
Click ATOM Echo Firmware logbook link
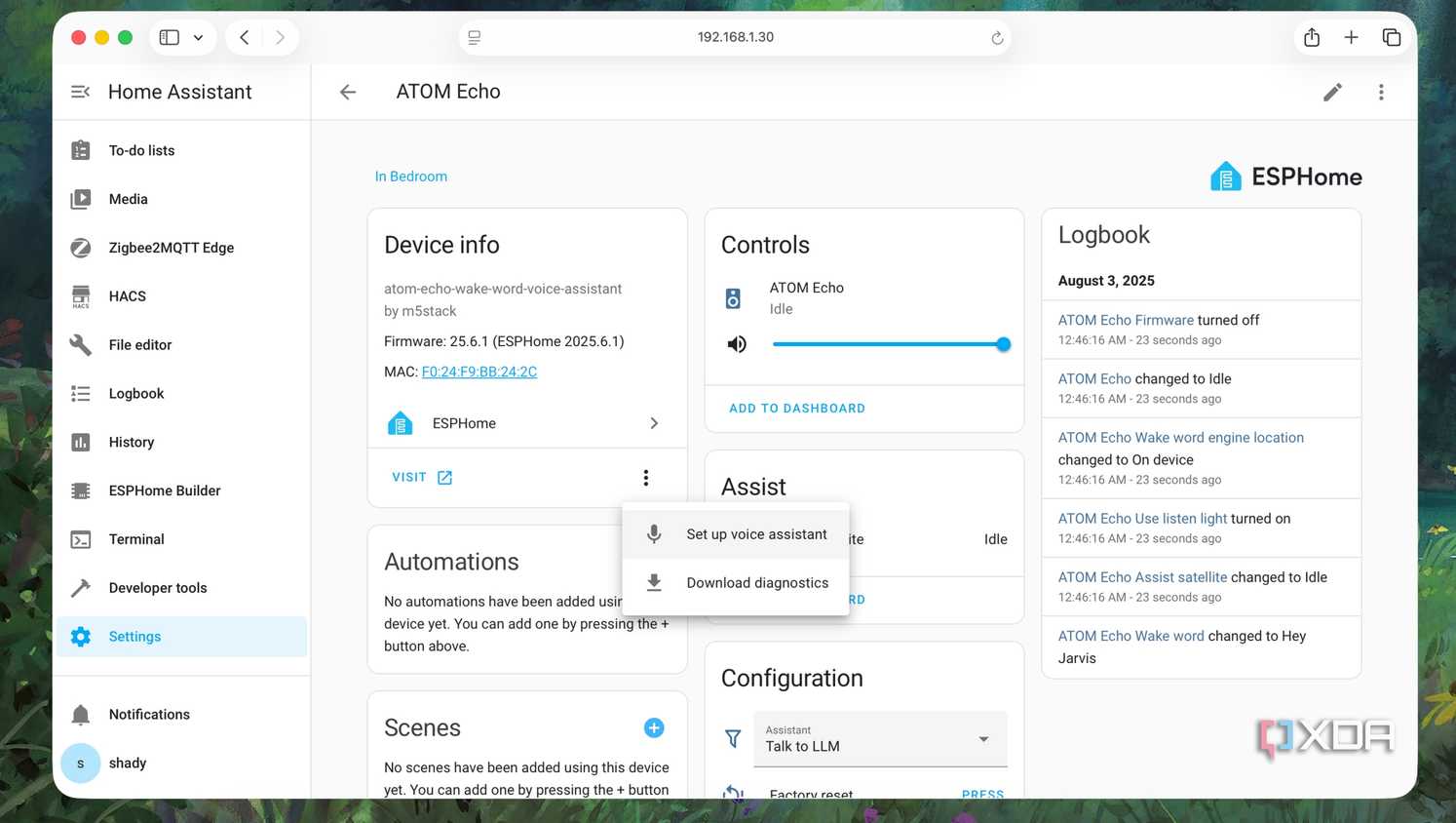(x=1126, y=320)
